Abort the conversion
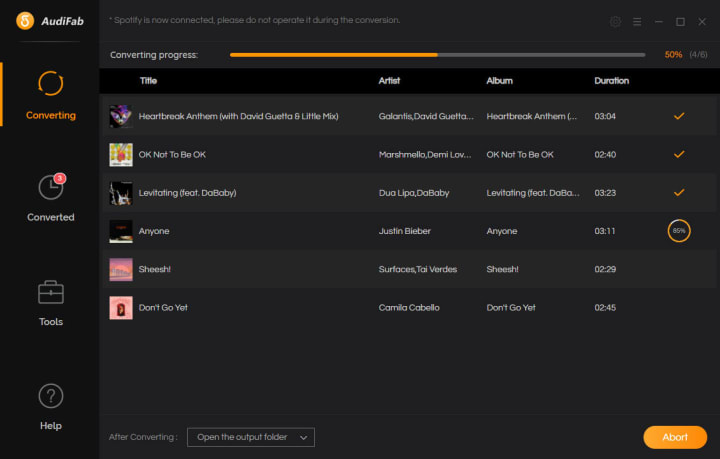This screenshot has height=459, width=720. point(675,437)
